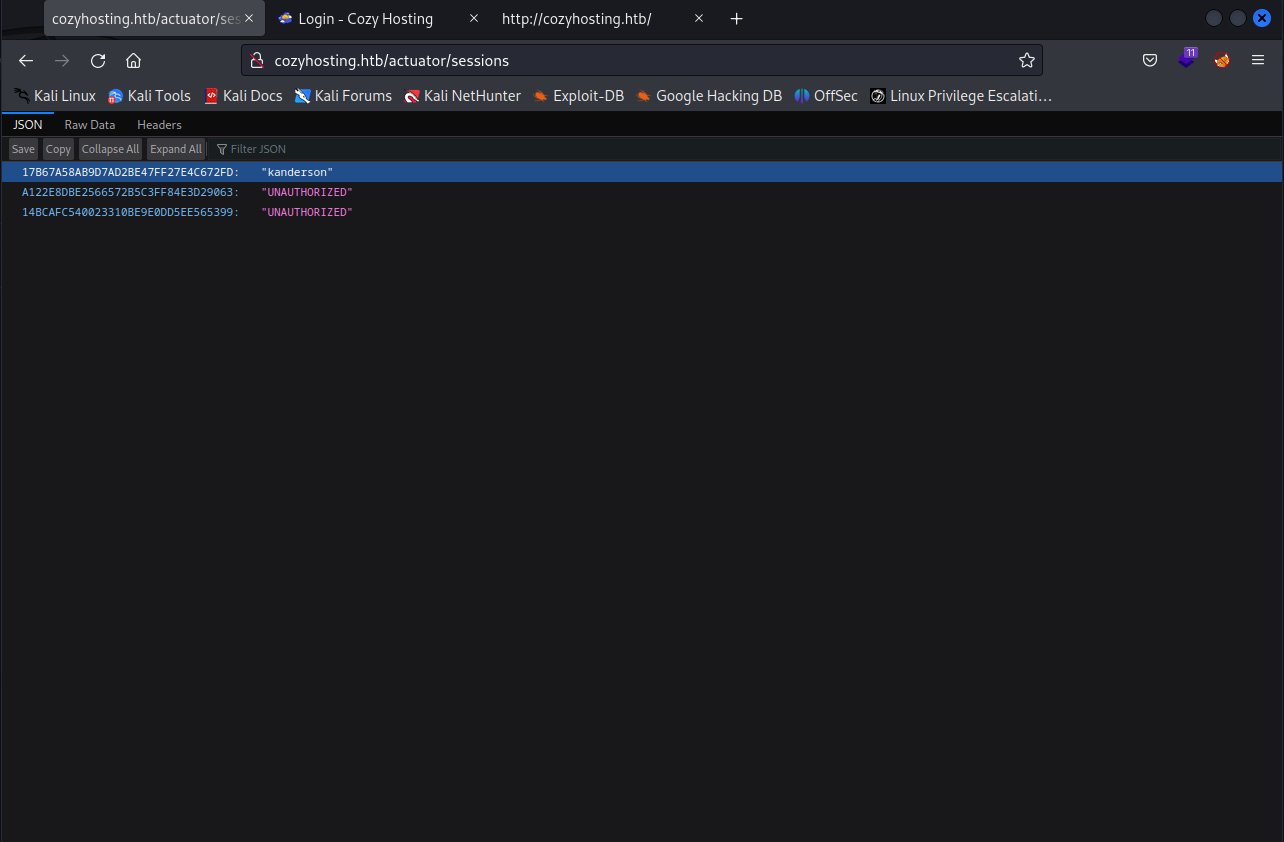
Task: Select the Login - Cozy Hosting tab
Action: tap(365, 19)
